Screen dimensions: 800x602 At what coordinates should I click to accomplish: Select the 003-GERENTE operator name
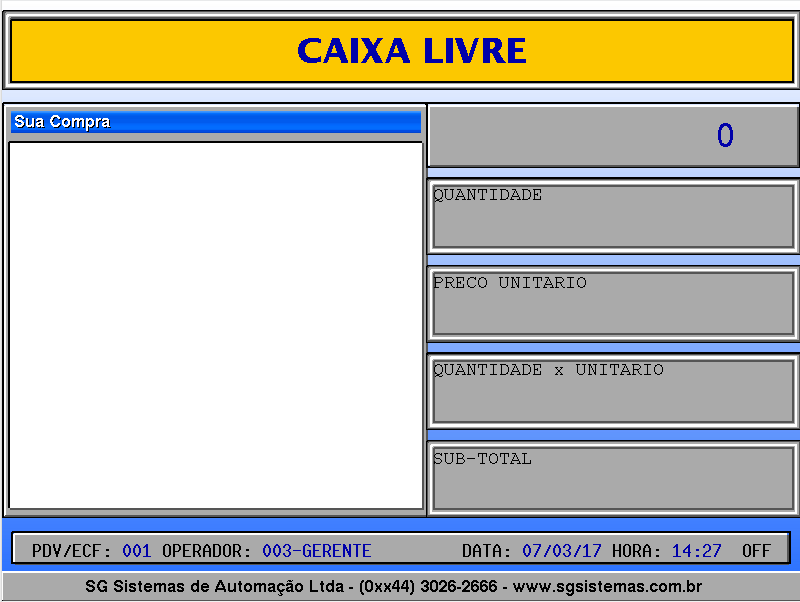tap(316, 551)
